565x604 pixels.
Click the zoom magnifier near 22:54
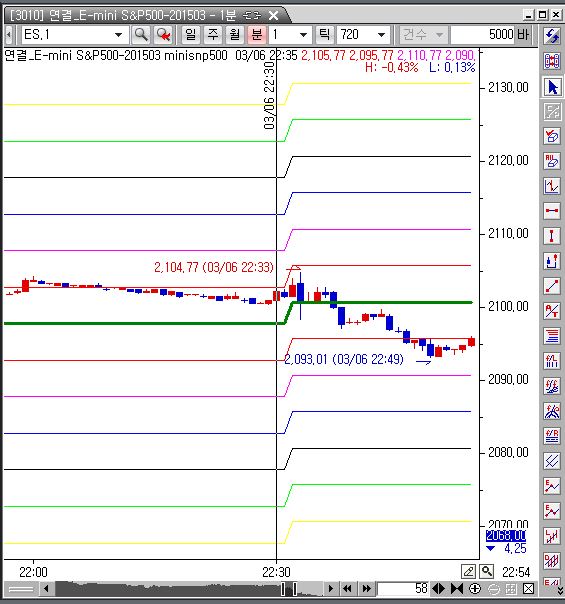coord(487,571)
